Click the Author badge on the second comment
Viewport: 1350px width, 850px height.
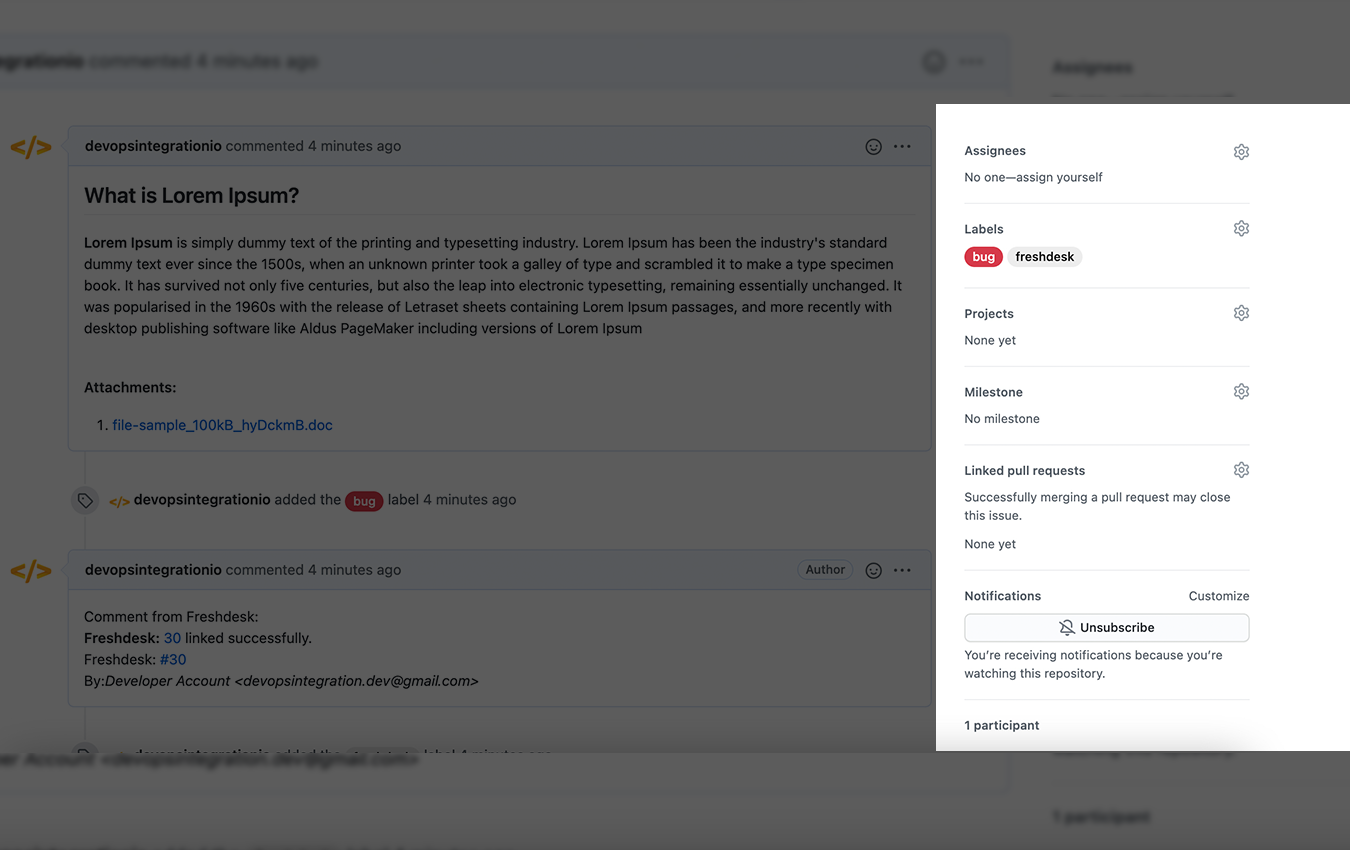824,569
